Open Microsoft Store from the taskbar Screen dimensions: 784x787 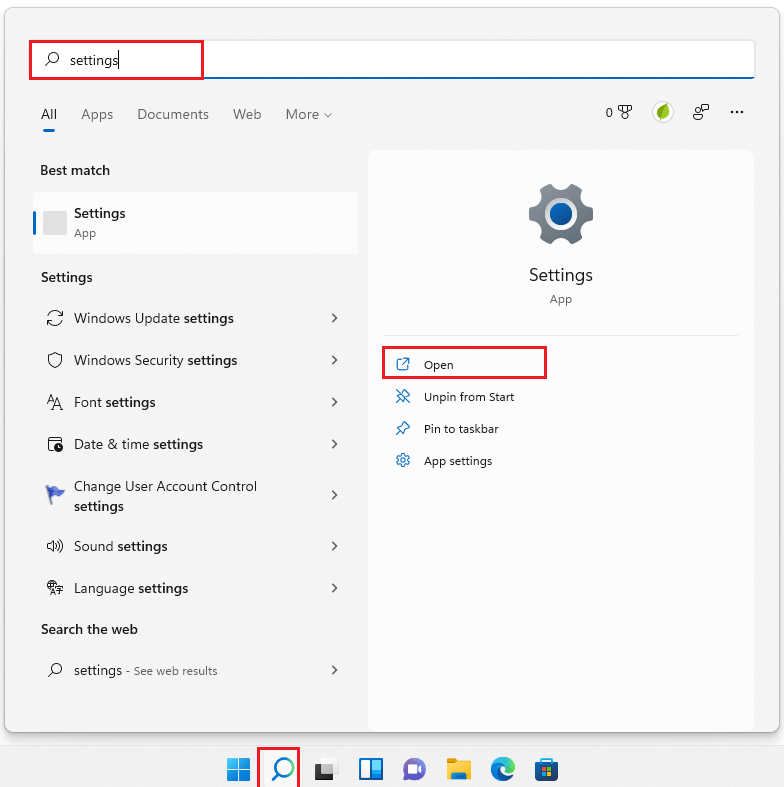pyautogui.click(x=546, y=769)
